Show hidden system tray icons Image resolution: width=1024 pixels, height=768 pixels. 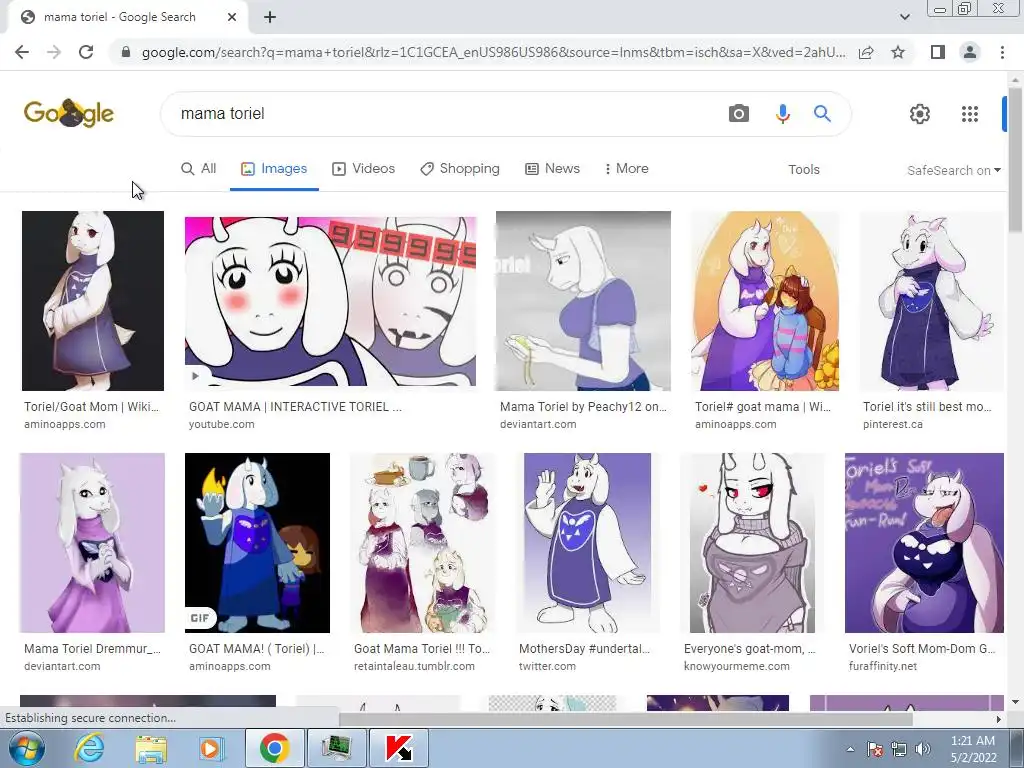850,749
